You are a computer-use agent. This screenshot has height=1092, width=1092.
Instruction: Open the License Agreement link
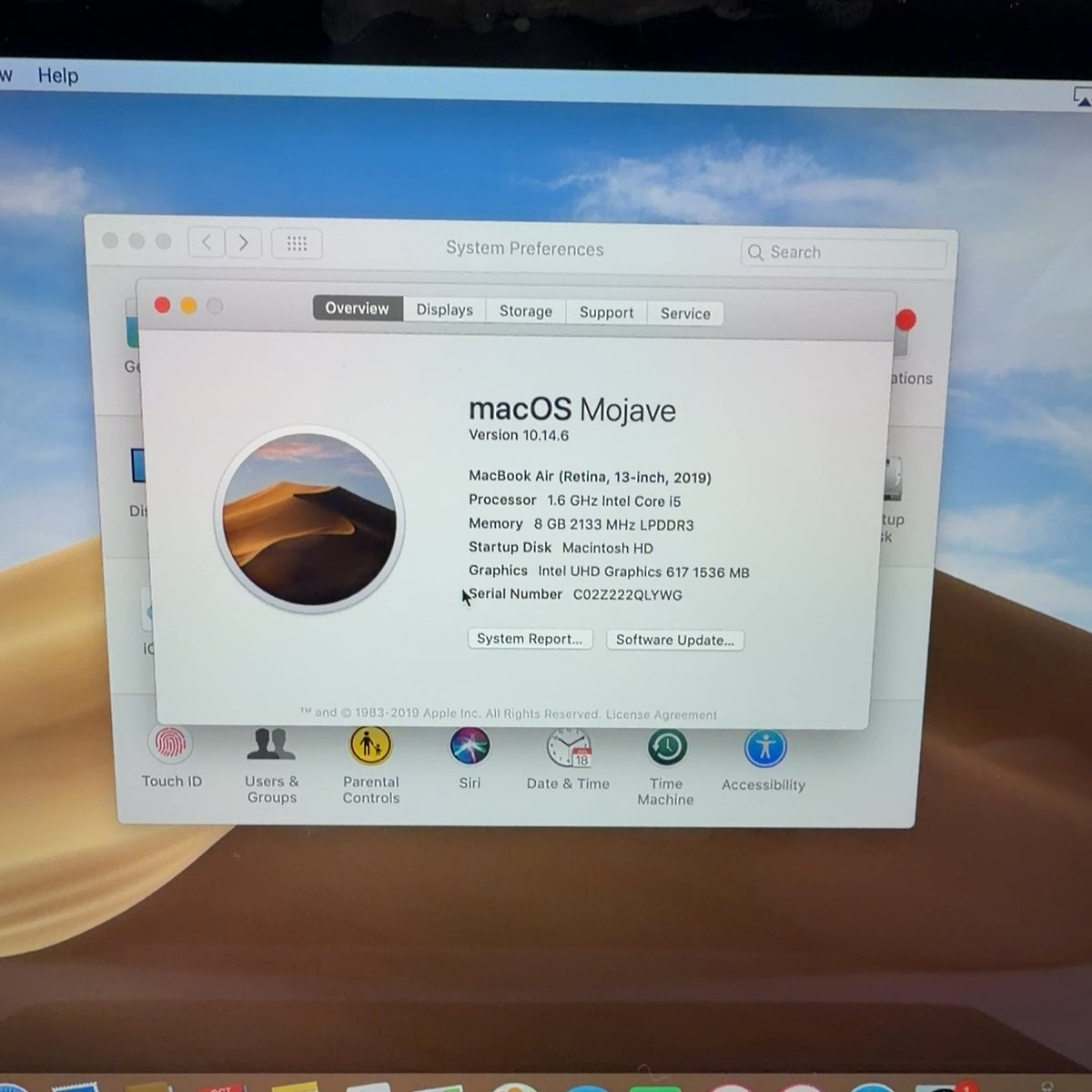(662, 715)
